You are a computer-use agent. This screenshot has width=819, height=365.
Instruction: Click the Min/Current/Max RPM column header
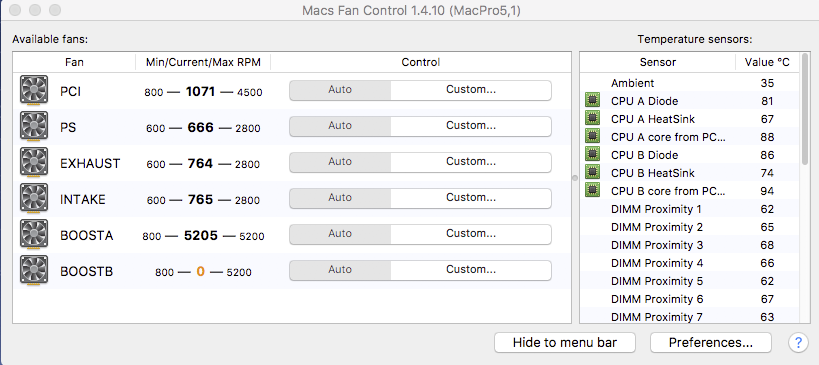tap(203, 62)
